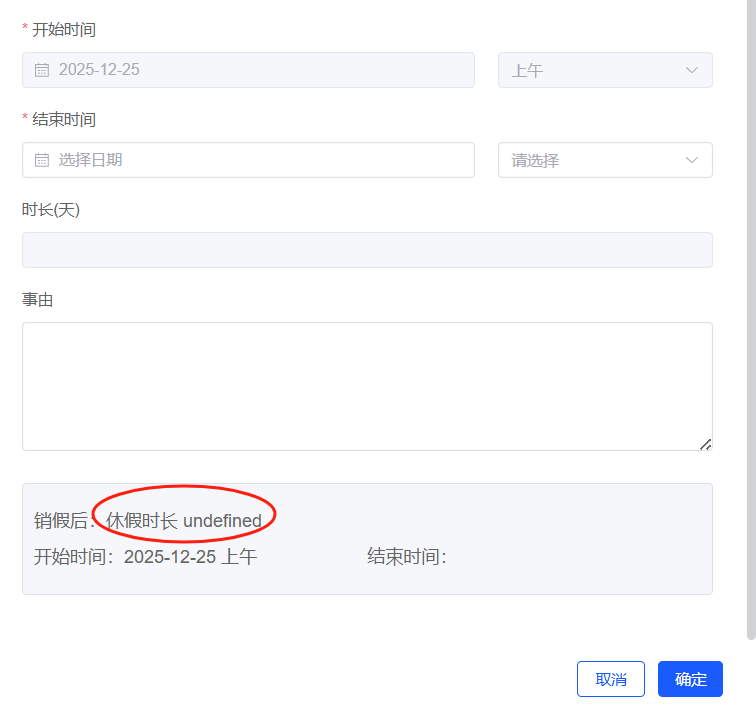
Task: Click the calendar icon in start date field
Action: click(42, 70)
